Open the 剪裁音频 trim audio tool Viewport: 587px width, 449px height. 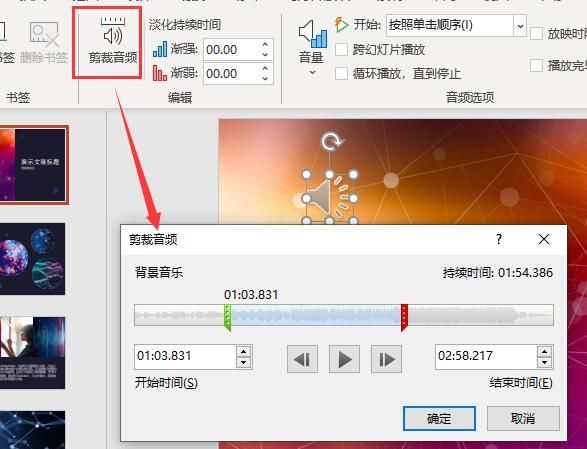112,41
